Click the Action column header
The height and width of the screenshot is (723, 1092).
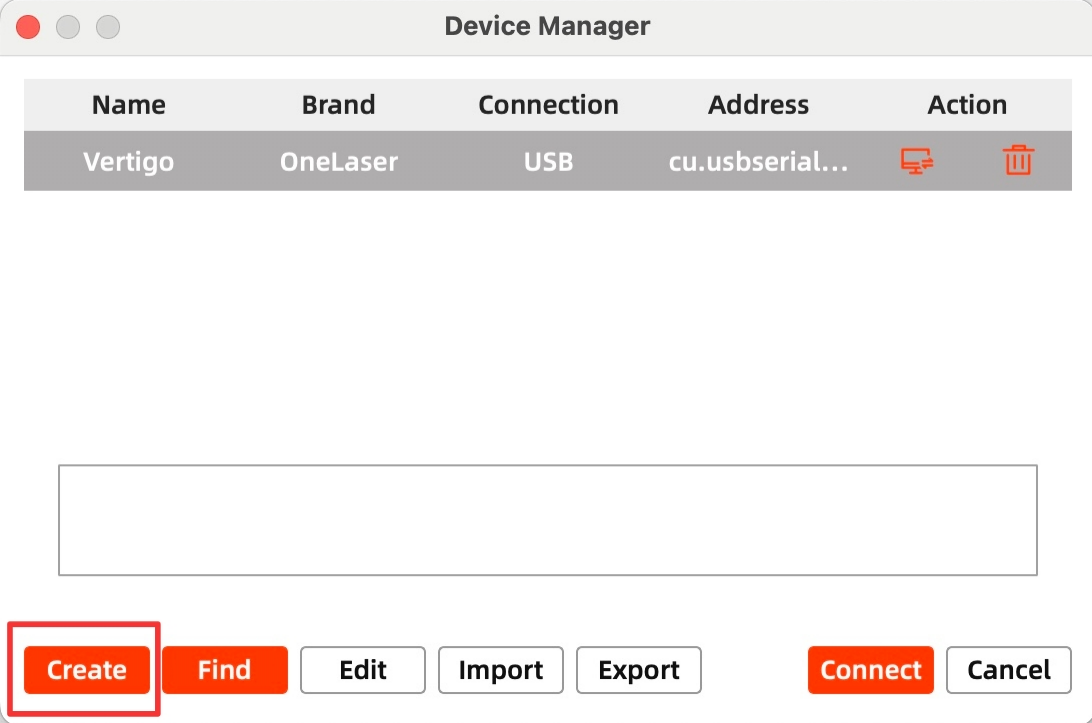point(967,105)
